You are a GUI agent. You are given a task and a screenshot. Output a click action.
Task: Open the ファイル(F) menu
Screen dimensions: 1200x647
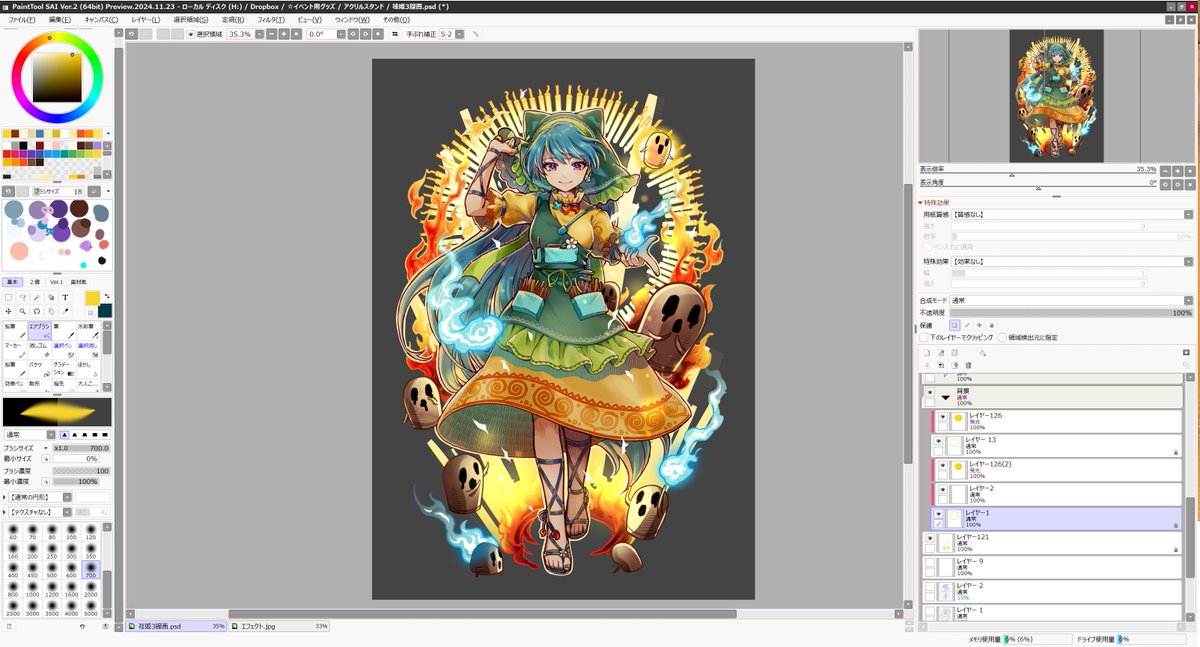[21, 19]
